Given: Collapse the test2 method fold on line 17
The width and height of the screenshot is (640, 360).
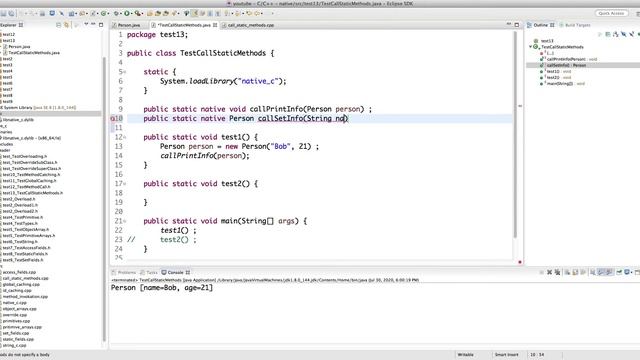Looking at the screenshot, I should point(124,184).
